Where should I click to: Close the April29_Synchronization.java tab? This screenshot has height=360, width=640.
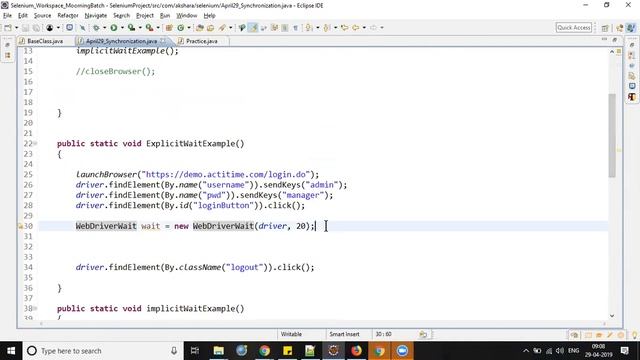click(x=163, y=41)
